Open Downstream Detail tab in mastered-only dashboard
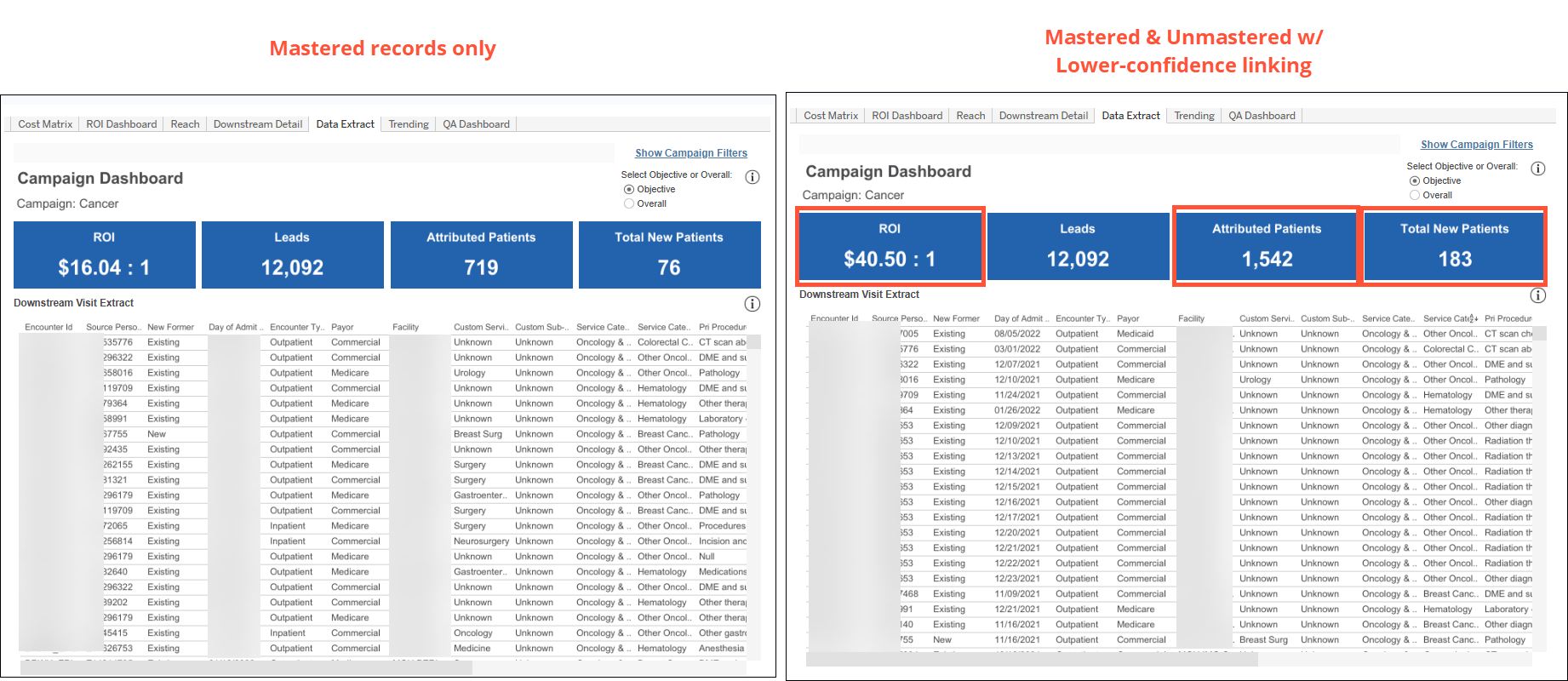Viewport: 1568px width, 681px height. [258, 124]
